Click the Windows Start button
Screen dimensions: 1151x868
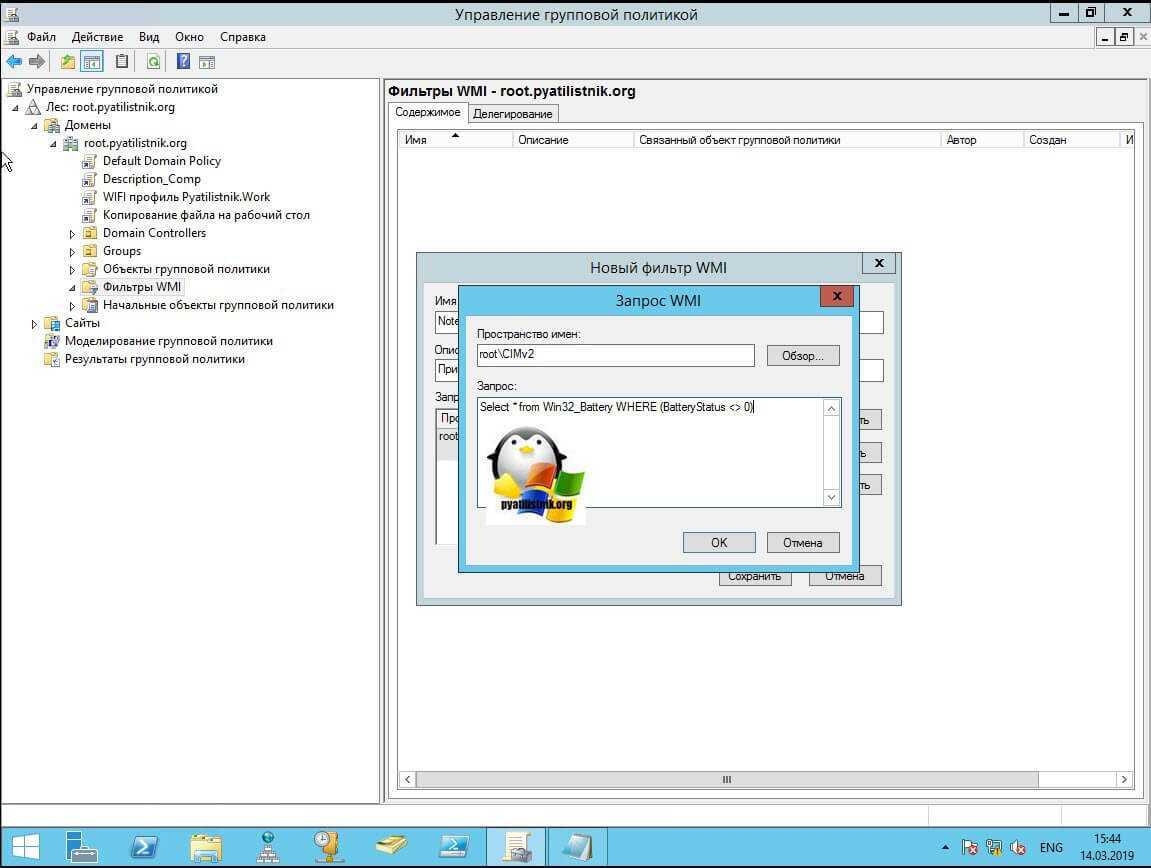click(25, 846)
